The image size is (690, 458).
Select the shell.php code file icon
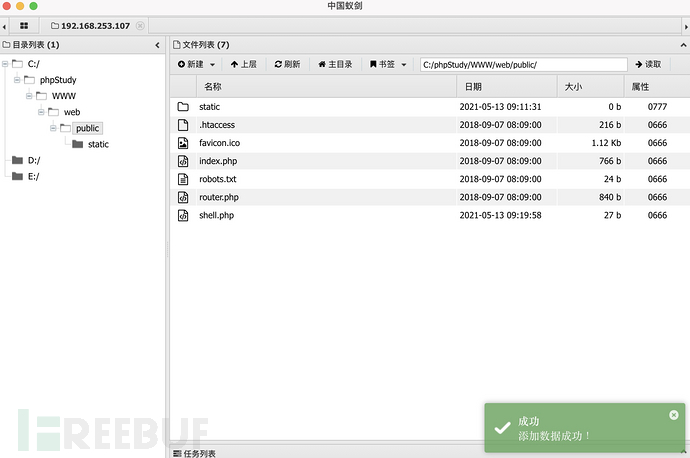(183, 215)
